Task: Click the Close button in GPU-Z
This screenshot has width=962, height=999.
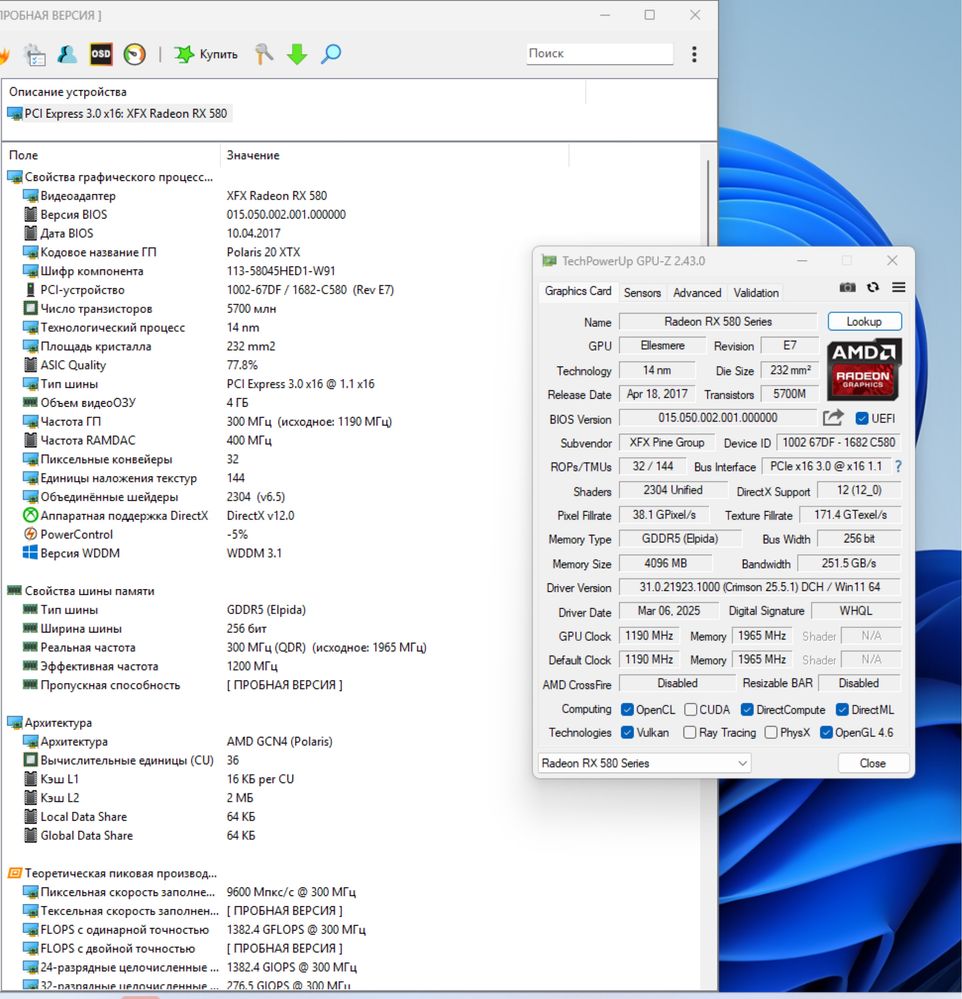Action: click(x=873, y=763)
